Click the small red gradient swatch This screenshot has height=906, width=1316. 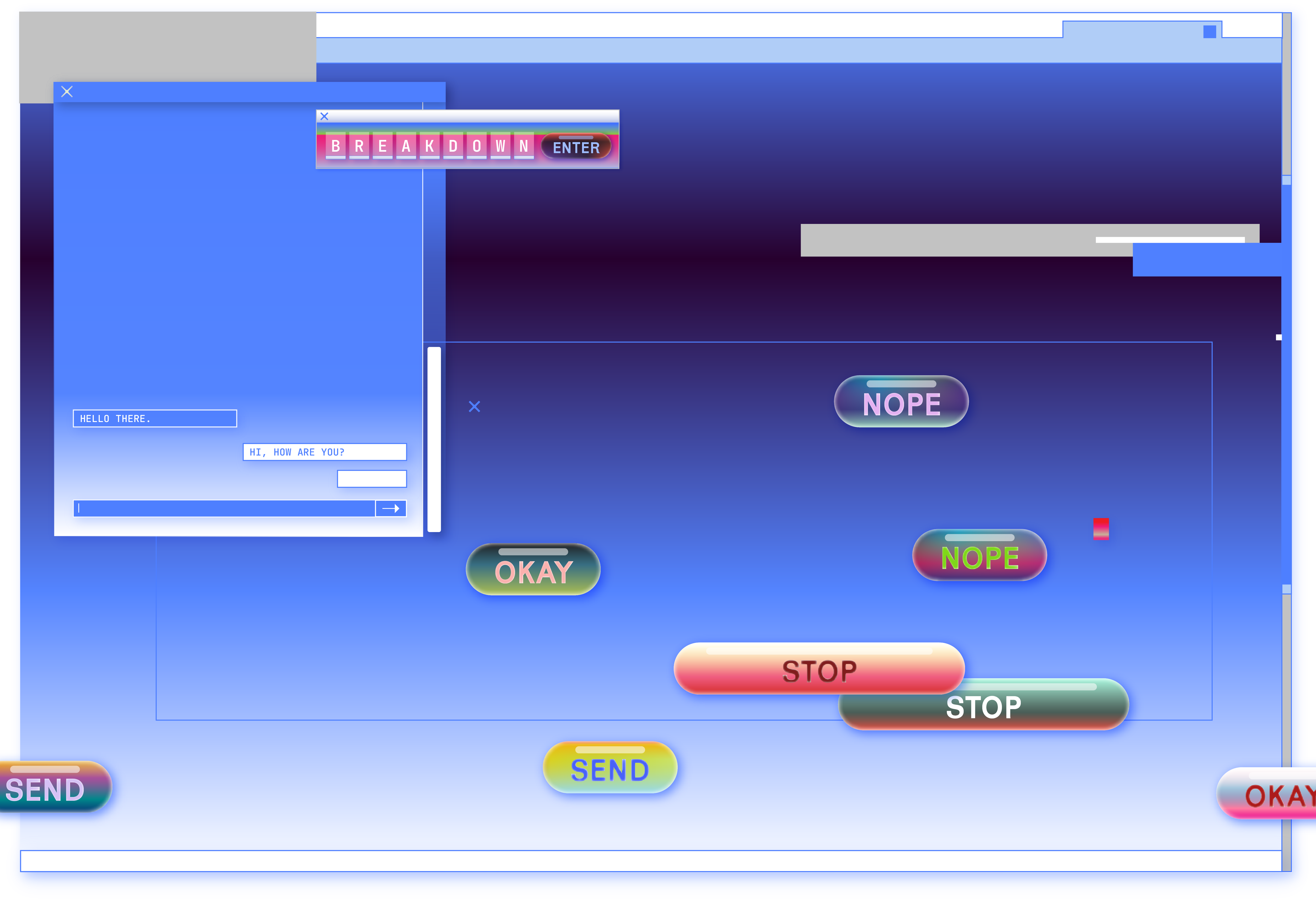(x=1101, y=528)
